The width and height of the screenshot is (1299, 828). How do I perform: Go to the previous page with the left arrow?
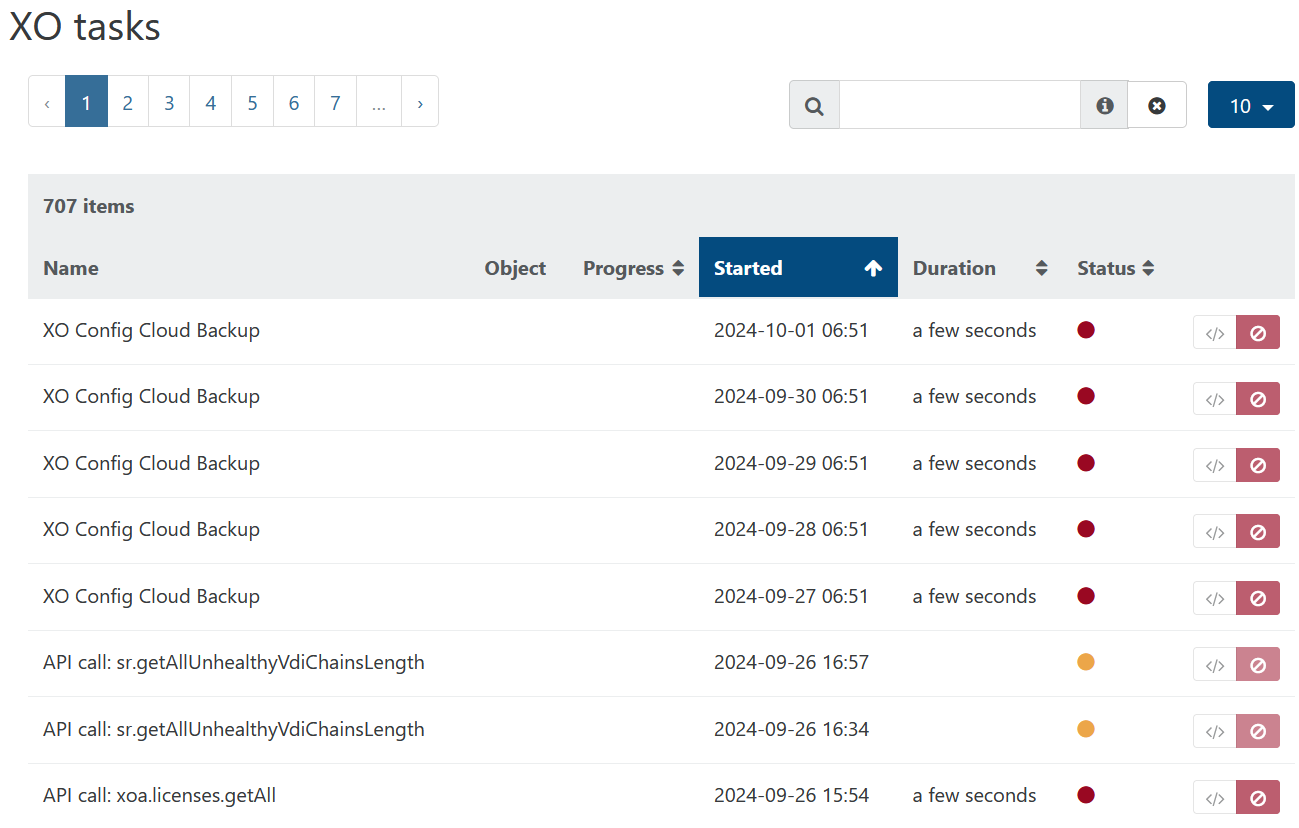point(47,102)
